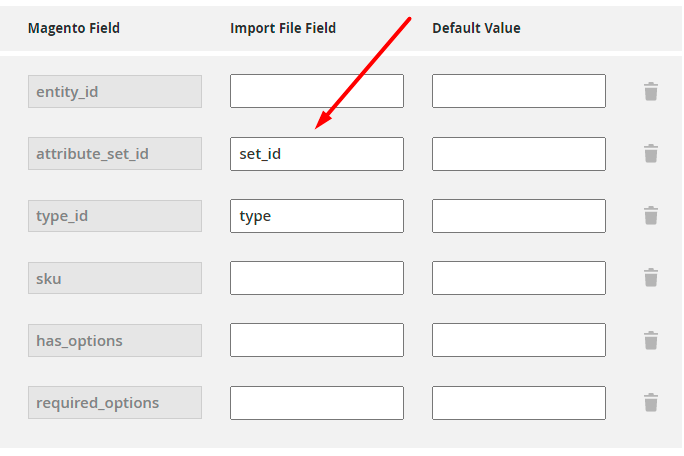Delete the sku field mapping
Screen dimensions: 684x456
pyautogui.click(x=651, y=278)
